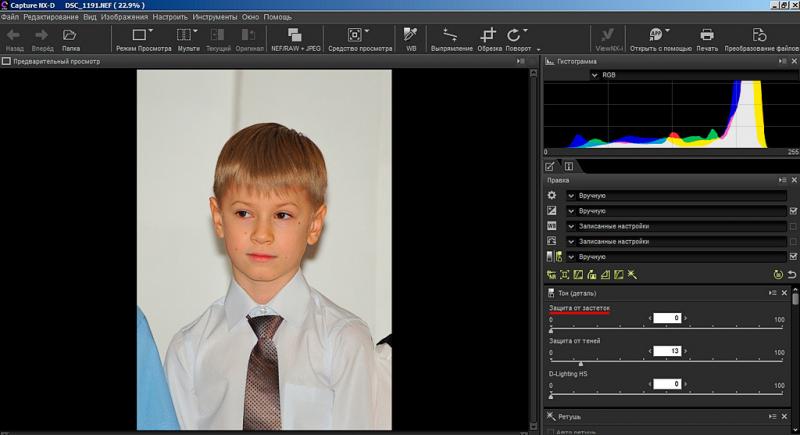Select the Мульти multi-view icon
The height and width of the screenshot is (435, 800).
(x=186, y=35)
